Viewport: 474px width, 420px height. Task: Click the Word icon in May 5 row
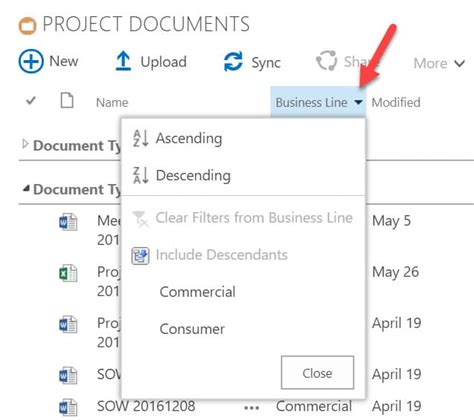coord(68,222)
